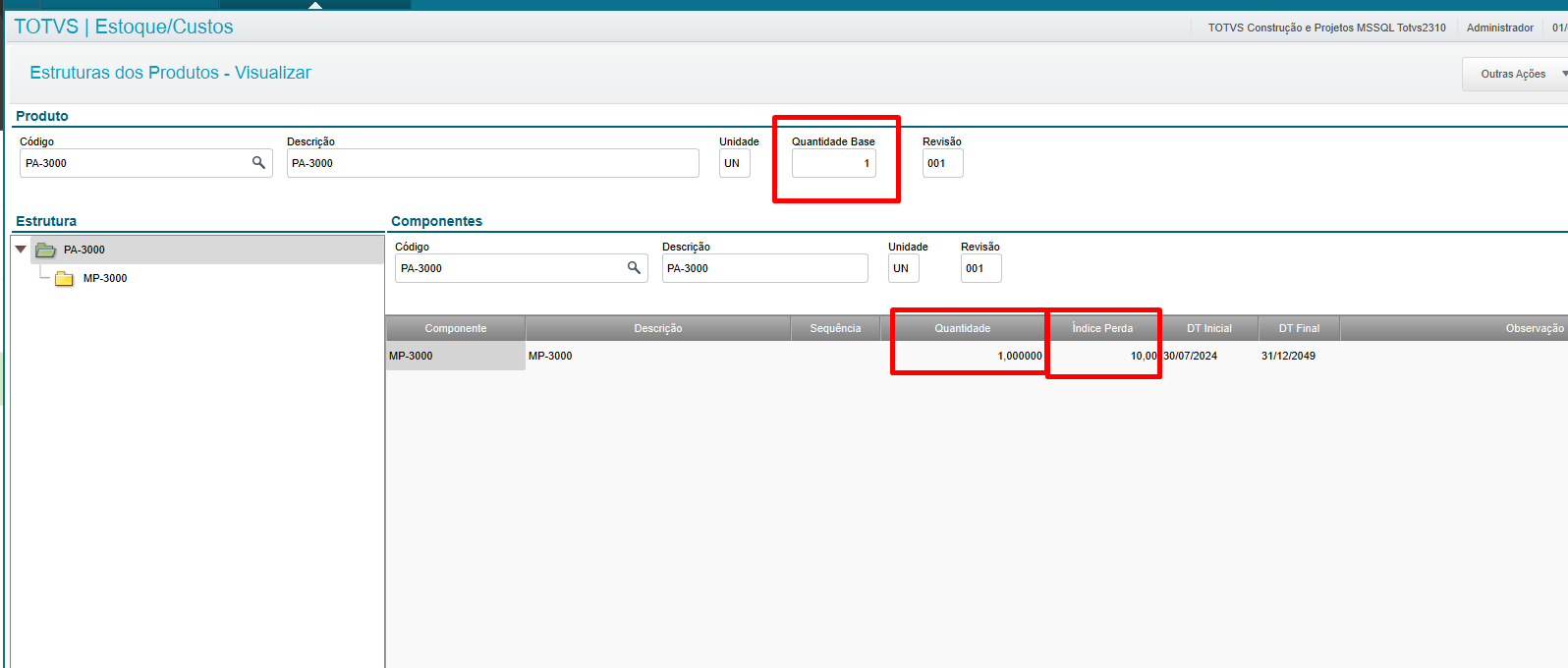This screenshot has height=668, width=1568.
Task: Click the loss index value 10,00
Action: (1144, 356)
